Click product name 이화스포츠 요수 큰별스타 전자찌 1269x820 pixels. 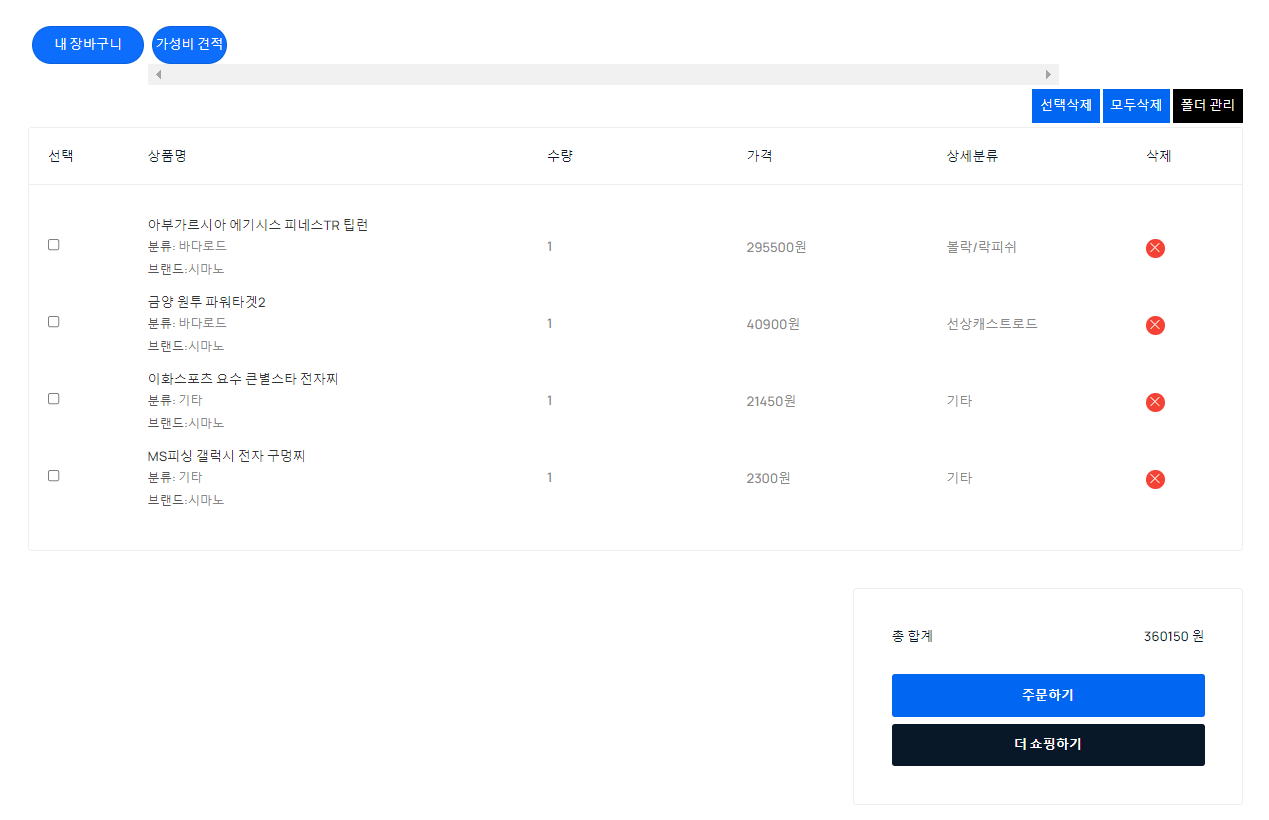point(243,379)
